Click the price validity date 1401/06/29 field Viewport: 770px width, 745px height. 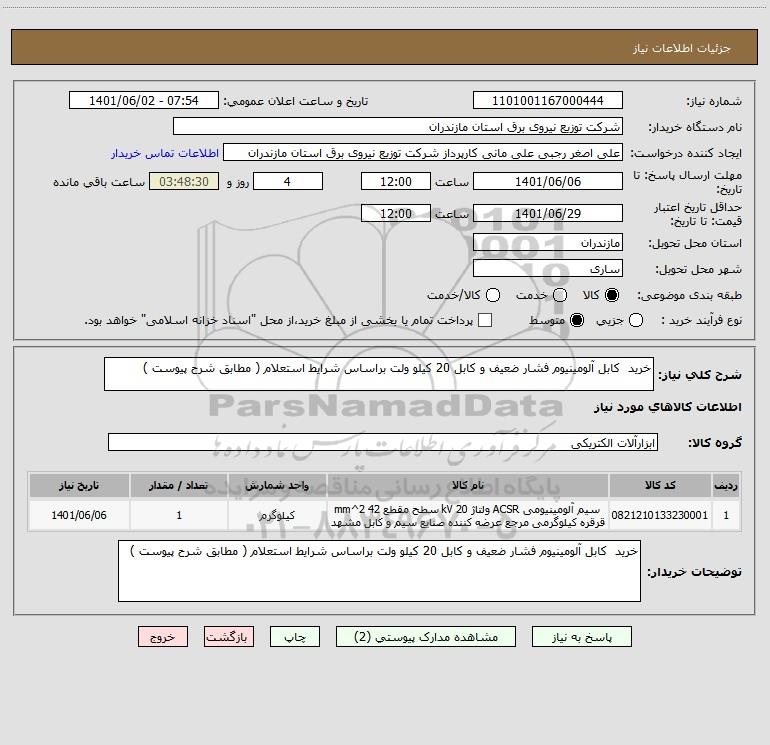tap(548, 213)
